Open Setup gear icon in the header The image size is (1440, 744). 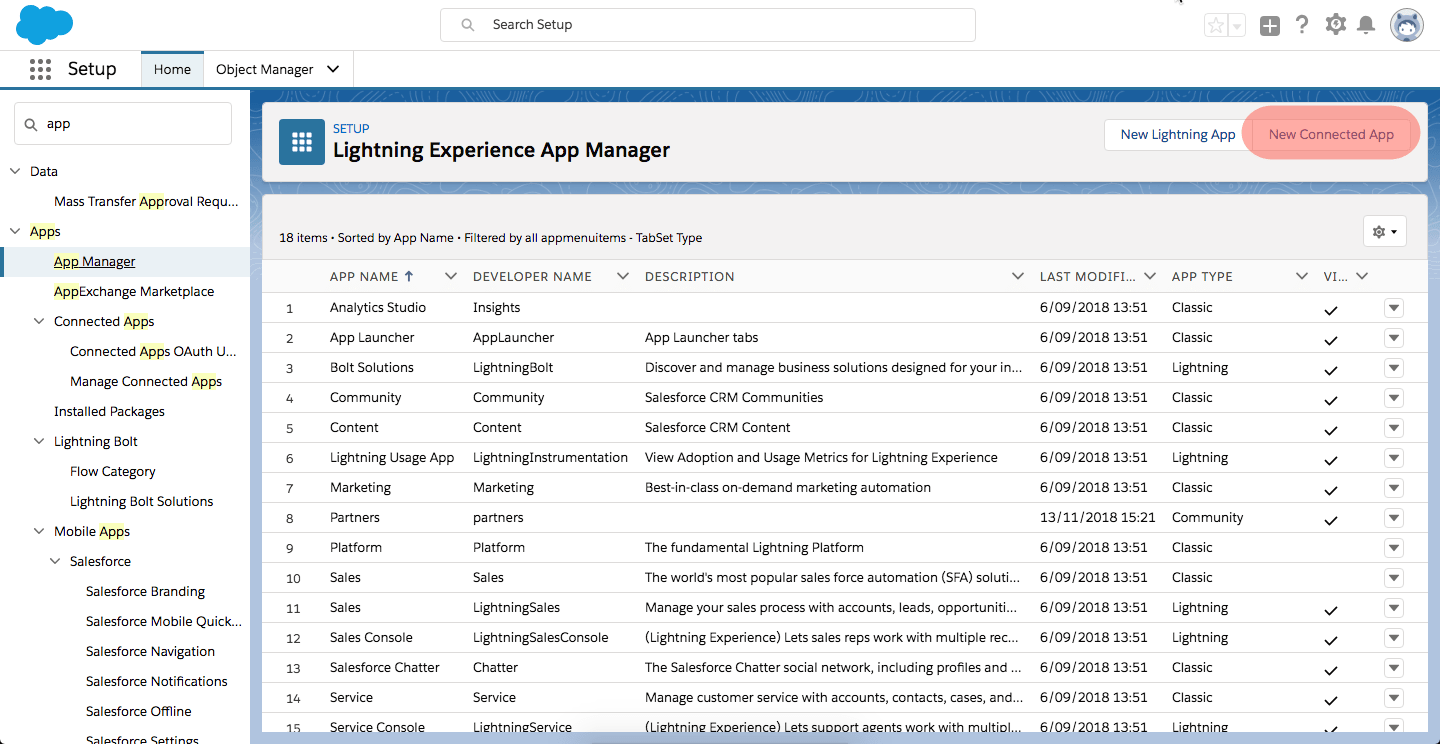pos(1335,24)
